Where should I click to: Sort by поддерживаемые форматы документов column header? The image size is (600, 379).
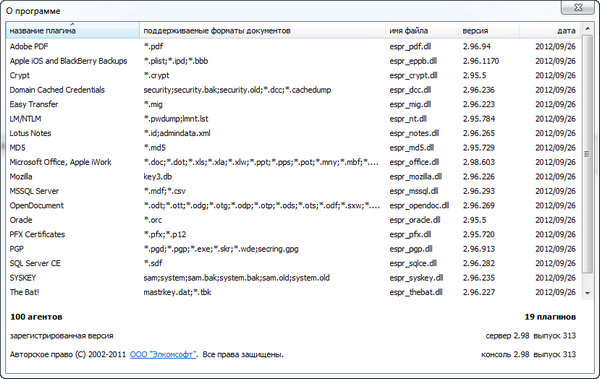tap(262, 31)
